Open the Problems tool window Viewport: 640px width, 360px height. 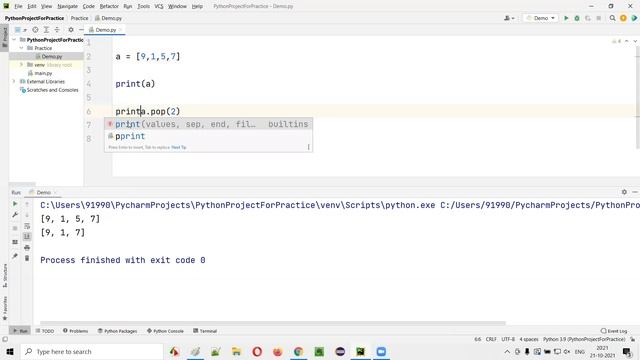[x=76, y=331]
